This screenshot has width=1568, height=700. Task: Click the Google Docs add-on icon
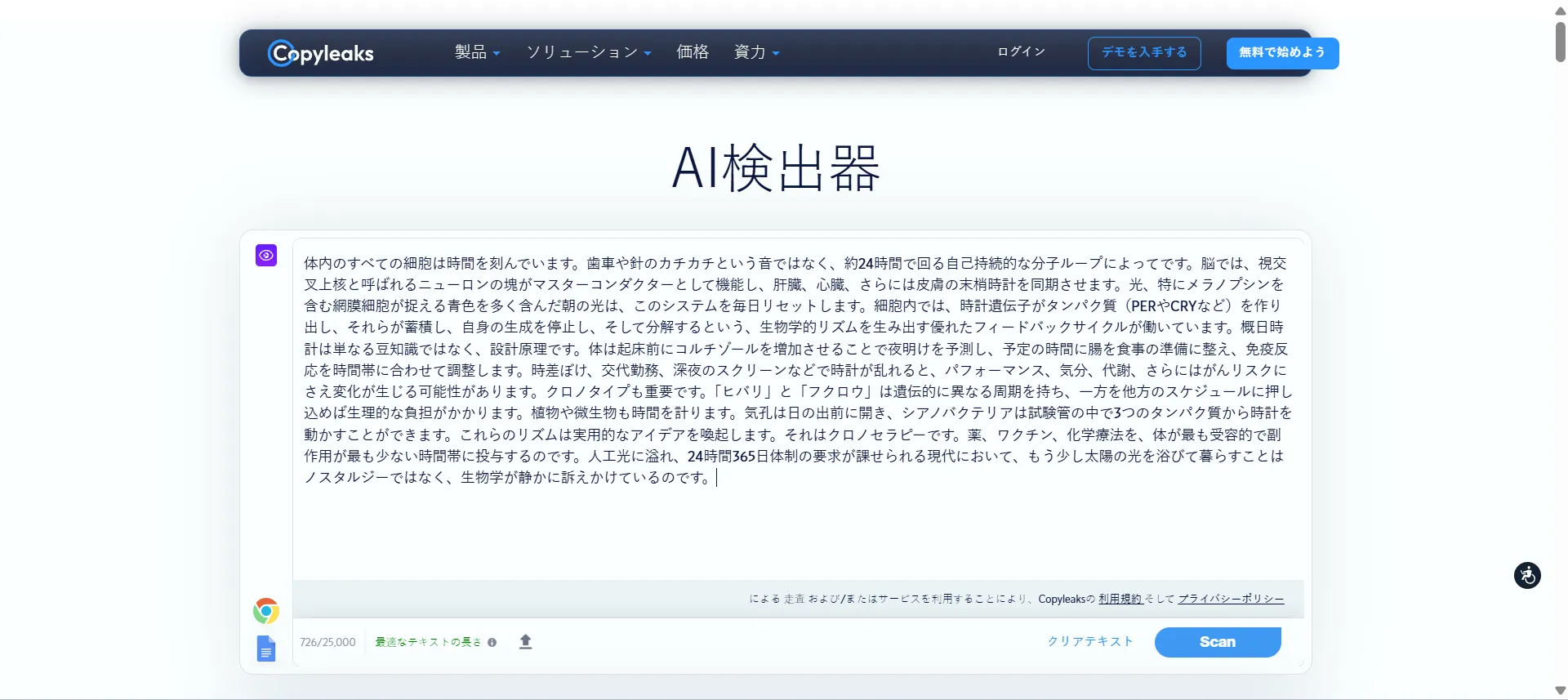[266, 649]
